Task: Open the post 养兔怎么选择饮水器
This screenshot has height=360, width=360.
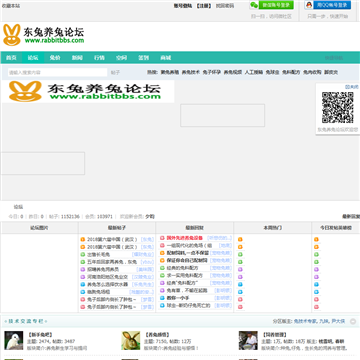Action: pos(107,284)
